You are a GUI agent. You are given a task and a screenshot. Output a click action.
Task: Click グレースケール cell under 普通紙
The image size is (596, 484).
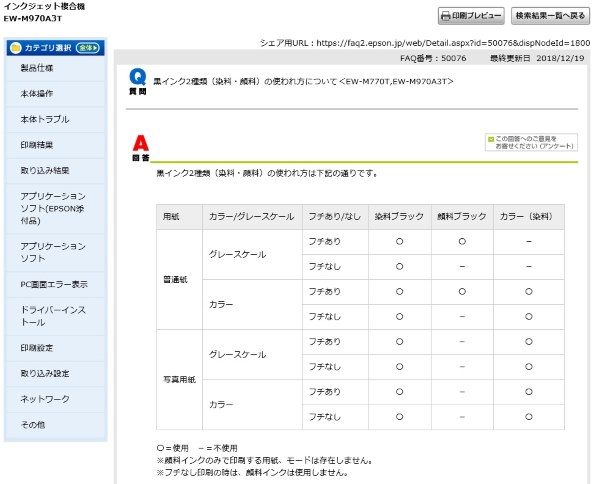click(252, 254)
